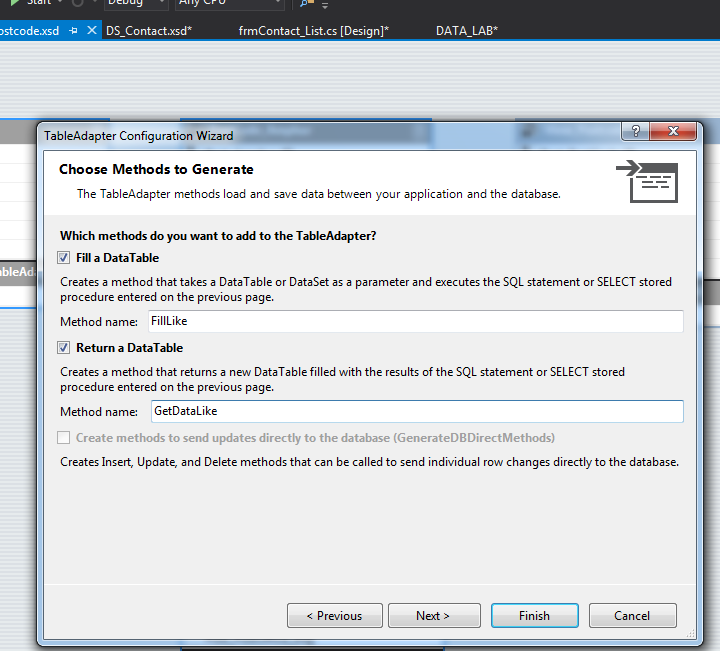Image resolution: width=720 pixels, height=651 pixels.
Task: Uncheck the Return a DataTable checkbox
Action: coord(65,348)
